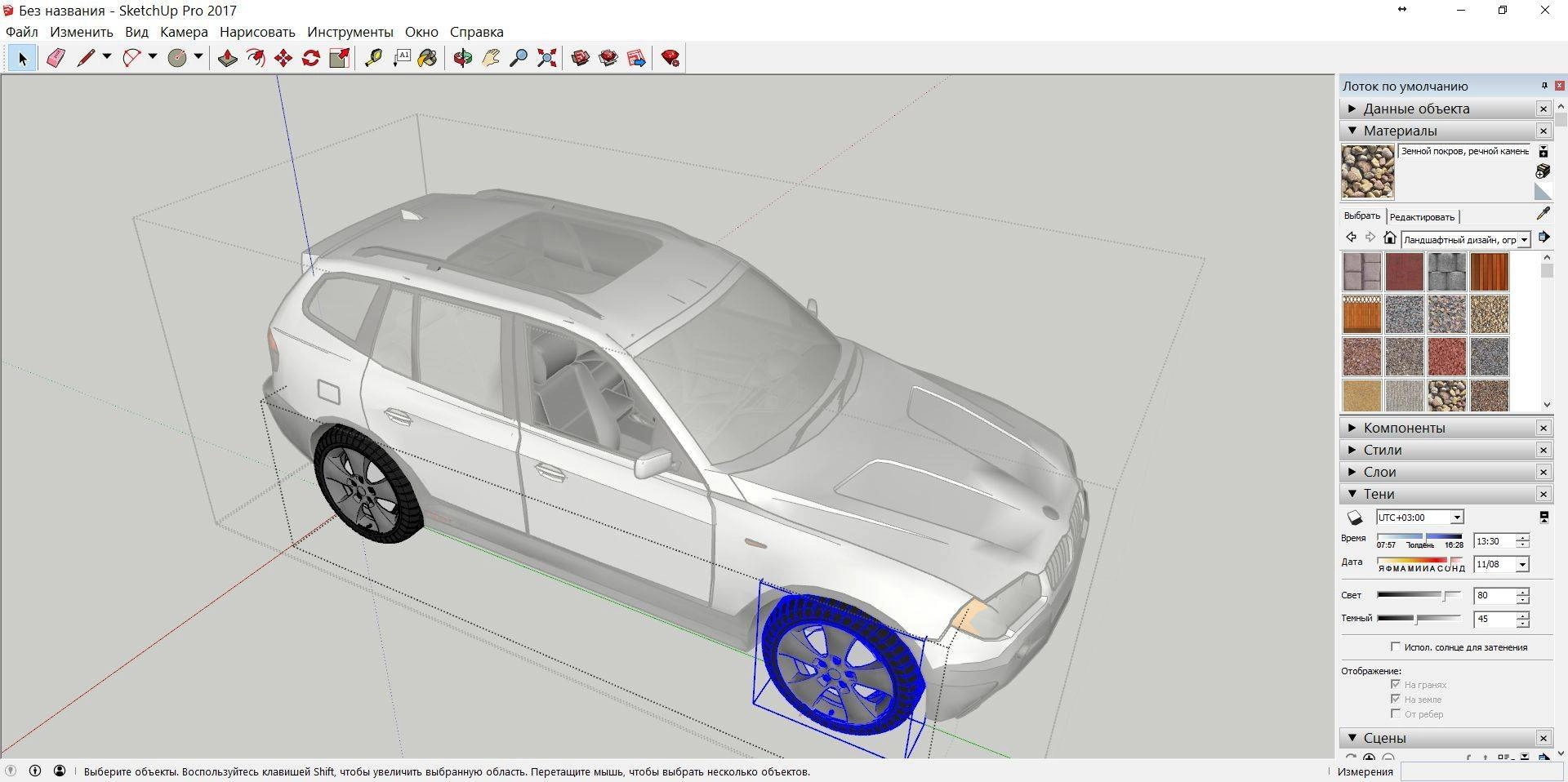
Task: Open the Справка menu
Action: [x=476, y=32]
